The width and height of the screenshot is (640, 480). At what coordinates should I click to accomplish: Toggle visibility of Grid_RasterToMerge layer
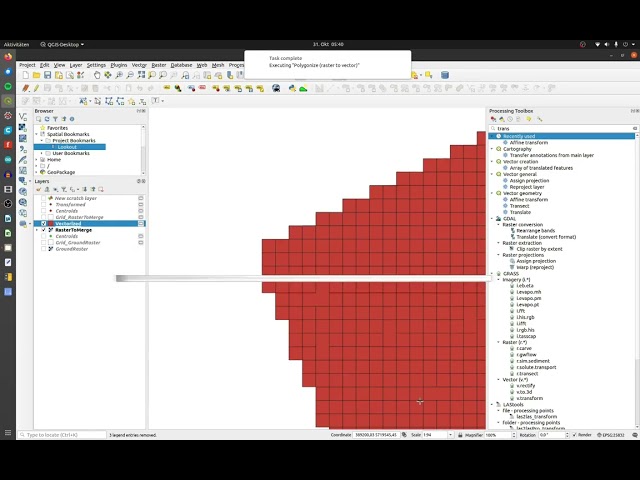tap(43, 217)
